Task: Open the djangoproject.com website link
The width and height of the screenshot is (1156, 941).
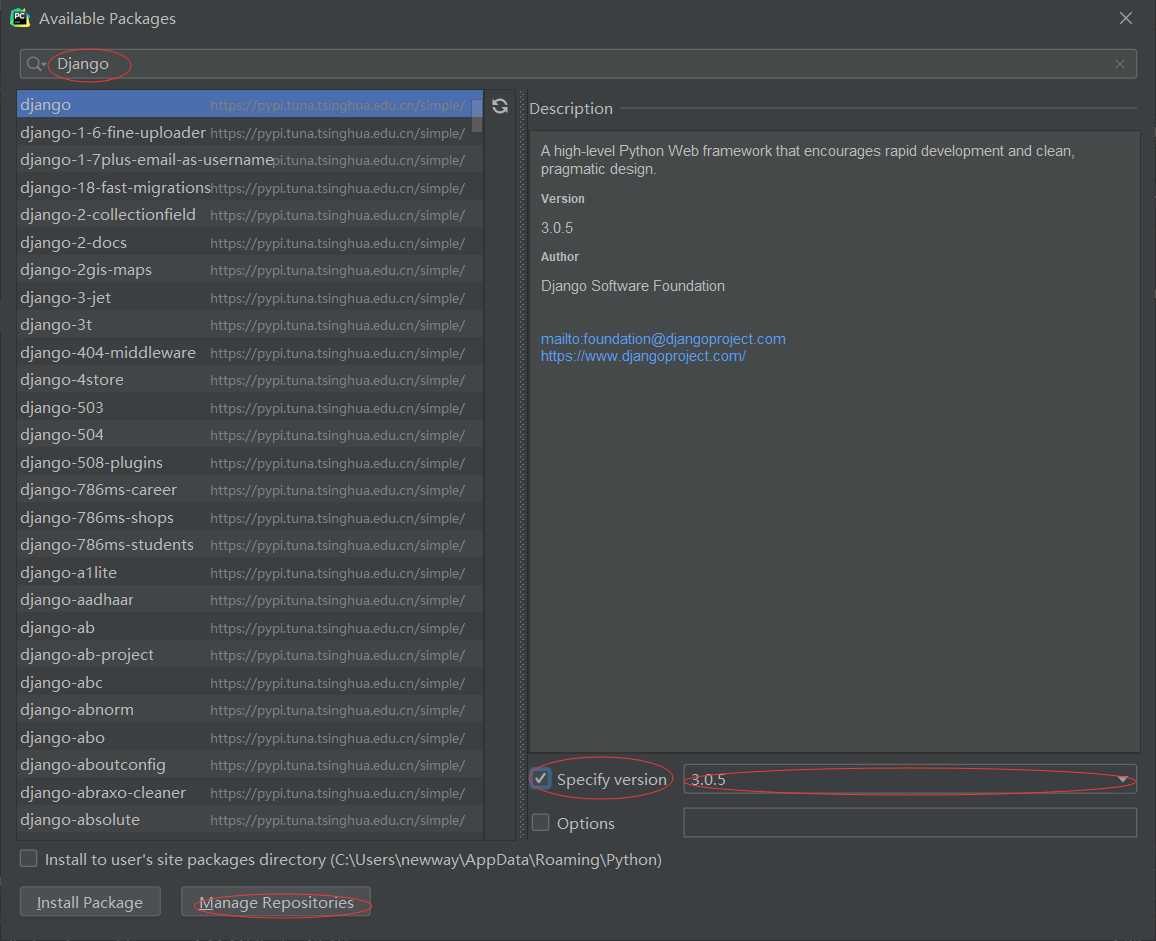Action: click(x=643, y=356)
